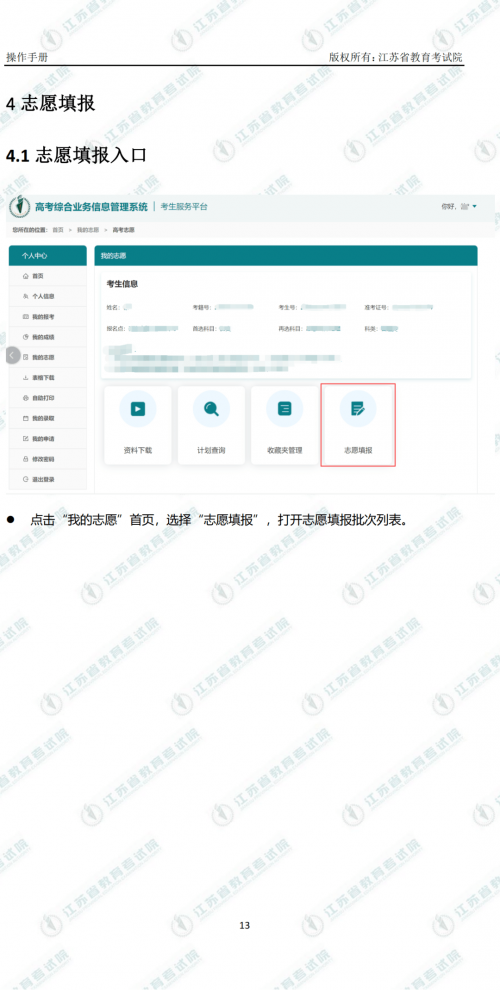Click the instruction sentence starting 点击“我的志愿”首页
The height and width of the screenshot is (990, 500).
[x=219, y=521]
